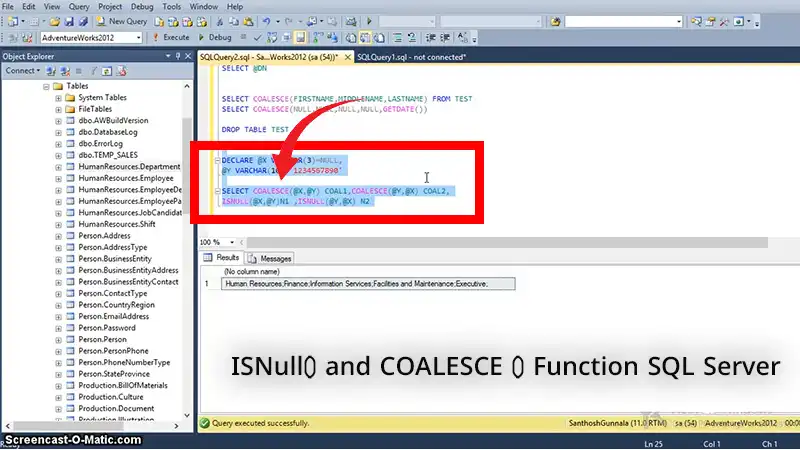Viewport: 800px width, 450px height.
Task: Click the Find in Files folder icon
Action: 555,21
